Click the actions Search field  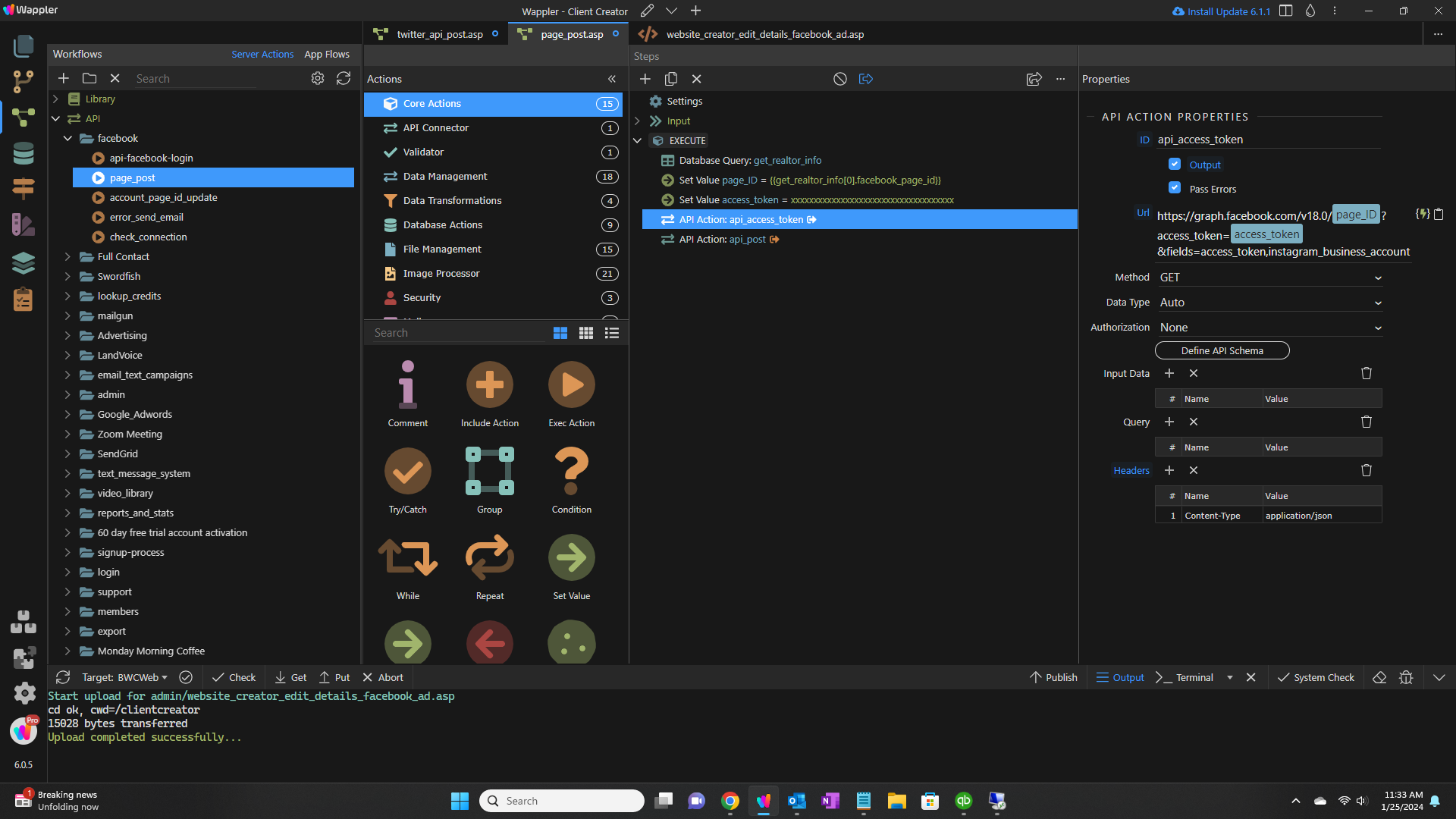click(x=457, y=333)
